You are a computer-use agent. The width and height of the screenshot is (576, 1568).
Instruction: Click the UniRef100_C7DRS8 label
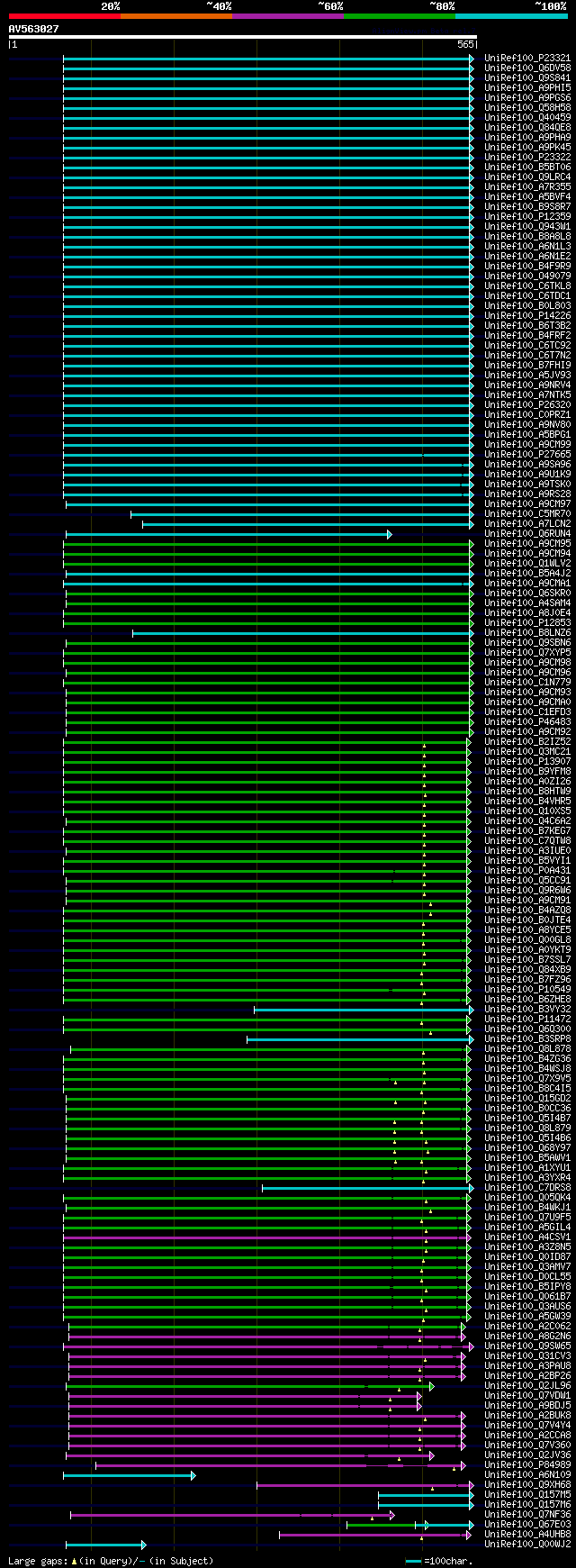[527, 1187]
